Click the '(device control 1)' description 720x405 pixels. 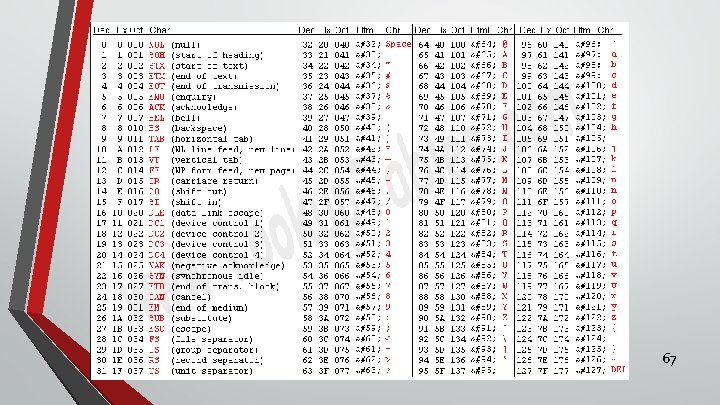pos(217,223)
